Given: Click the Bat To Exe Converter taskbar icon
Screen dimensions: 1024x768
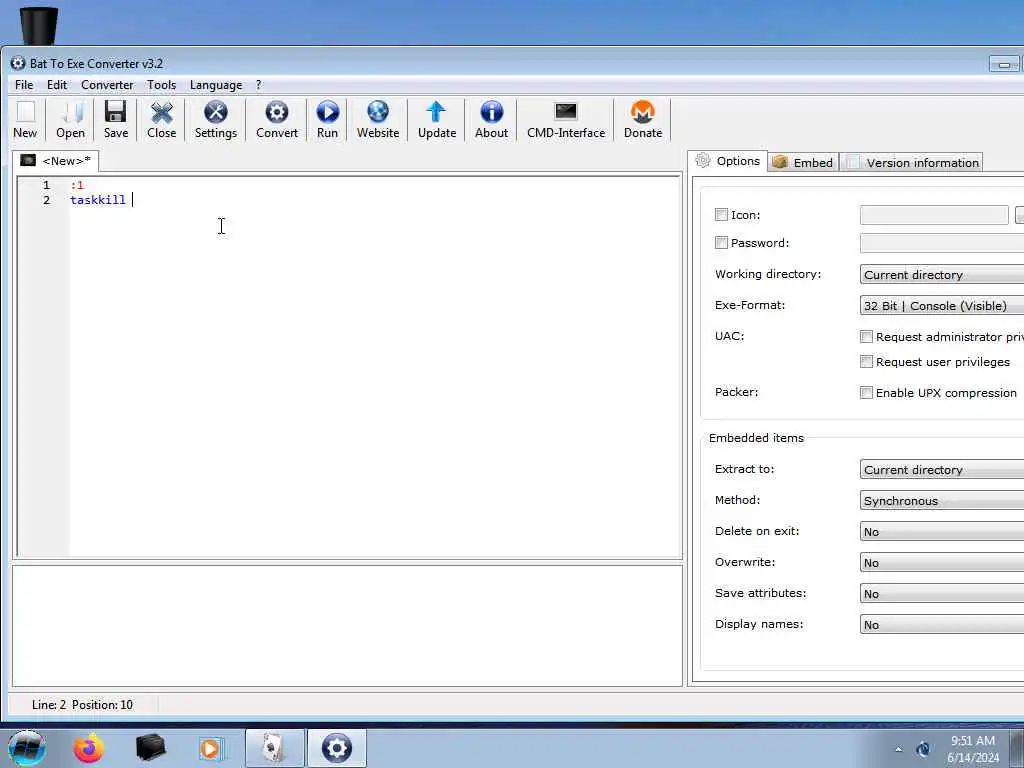Looking at the screenshot, I should click(x=337, y=748).
